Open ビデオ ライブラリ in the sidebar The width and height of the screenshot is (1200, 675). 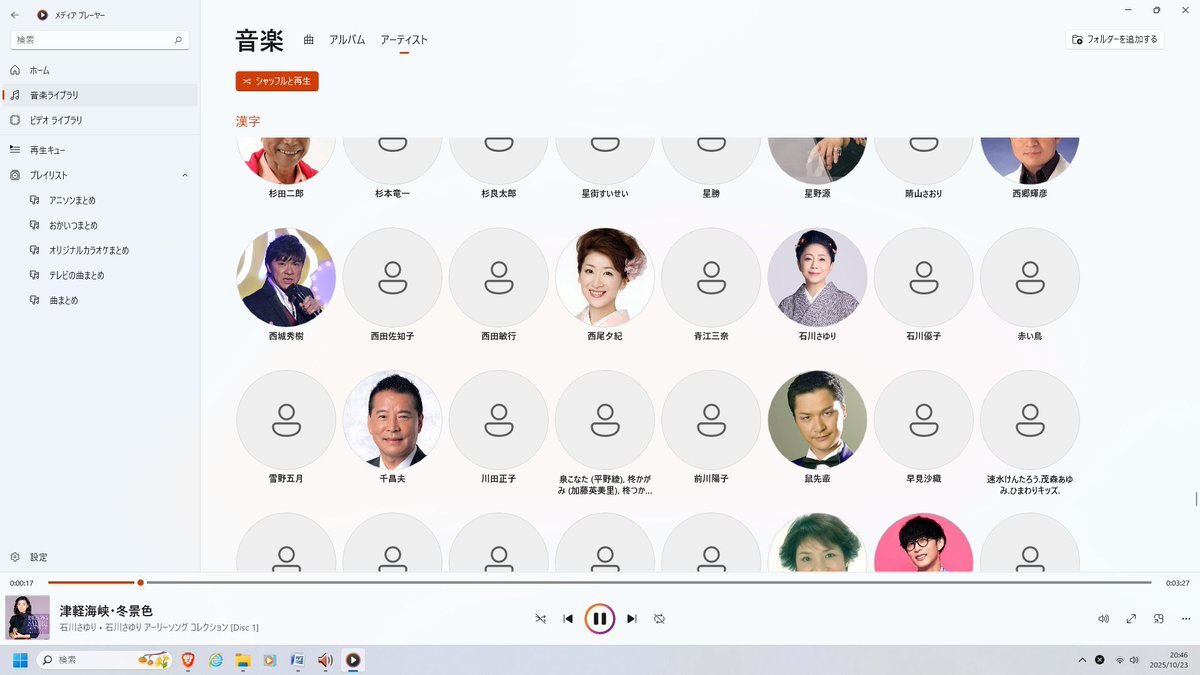pos(100,120)
